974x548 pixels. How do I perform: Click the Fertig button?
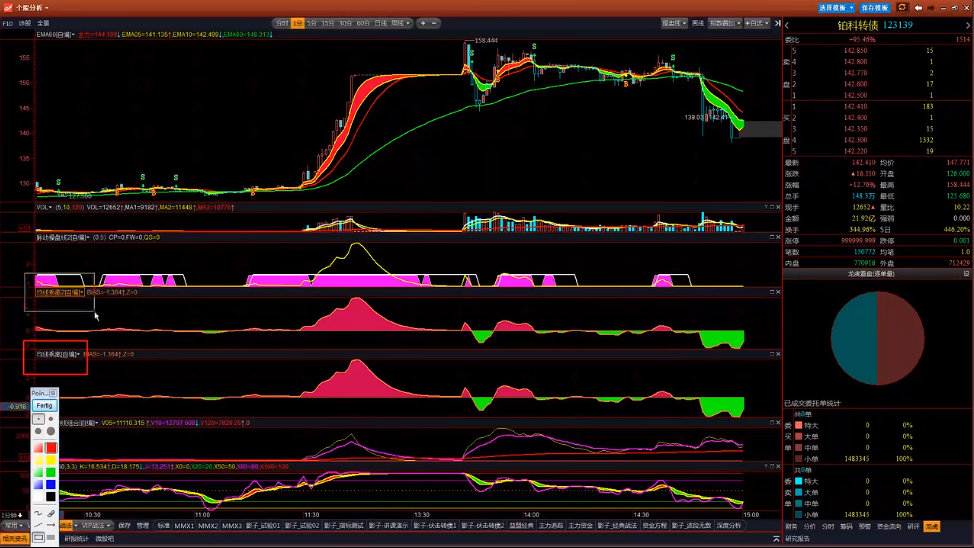[x=44, y=406]
